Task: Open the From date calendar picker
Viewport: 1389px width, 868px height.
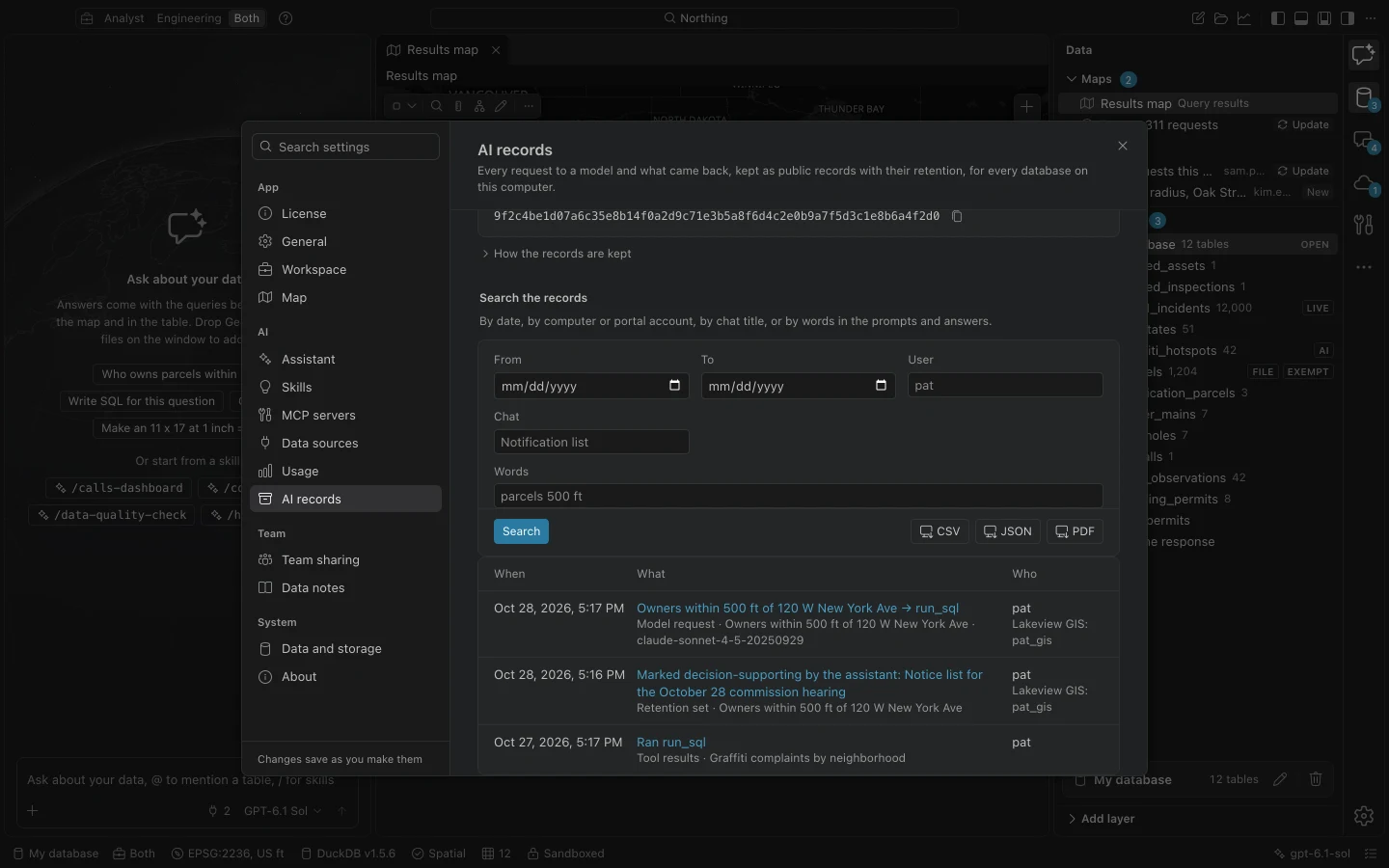Action: pyautogui.click(x=674, y=386)
